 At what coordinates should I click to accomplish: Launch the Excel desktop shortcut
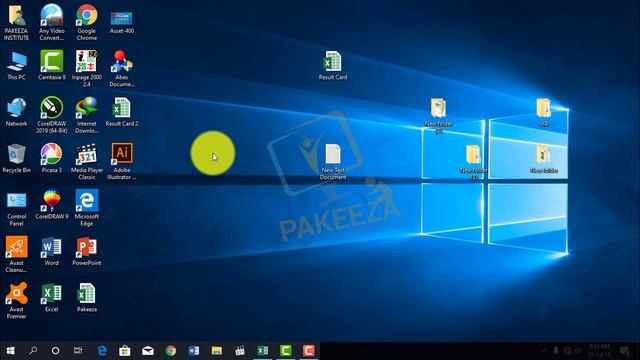(51, 298)
